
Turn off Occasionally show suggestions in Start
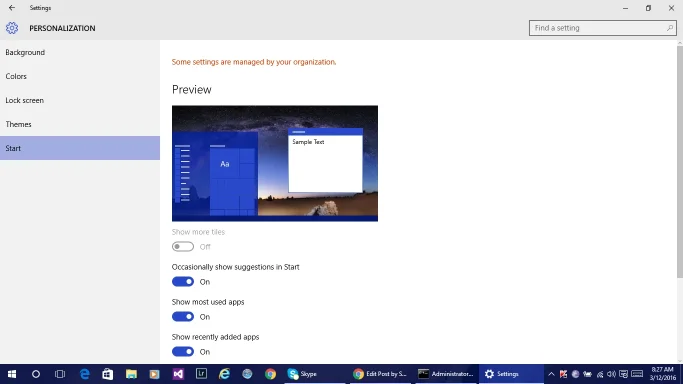tap(183, 282)
